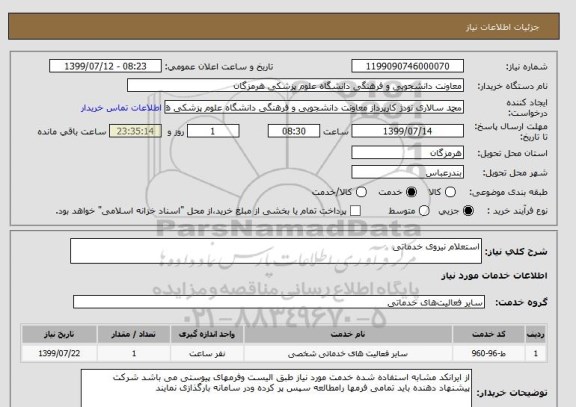Click need date cell 1399/07/22
The image size is (576, 407).
click(x=59, y=354)
